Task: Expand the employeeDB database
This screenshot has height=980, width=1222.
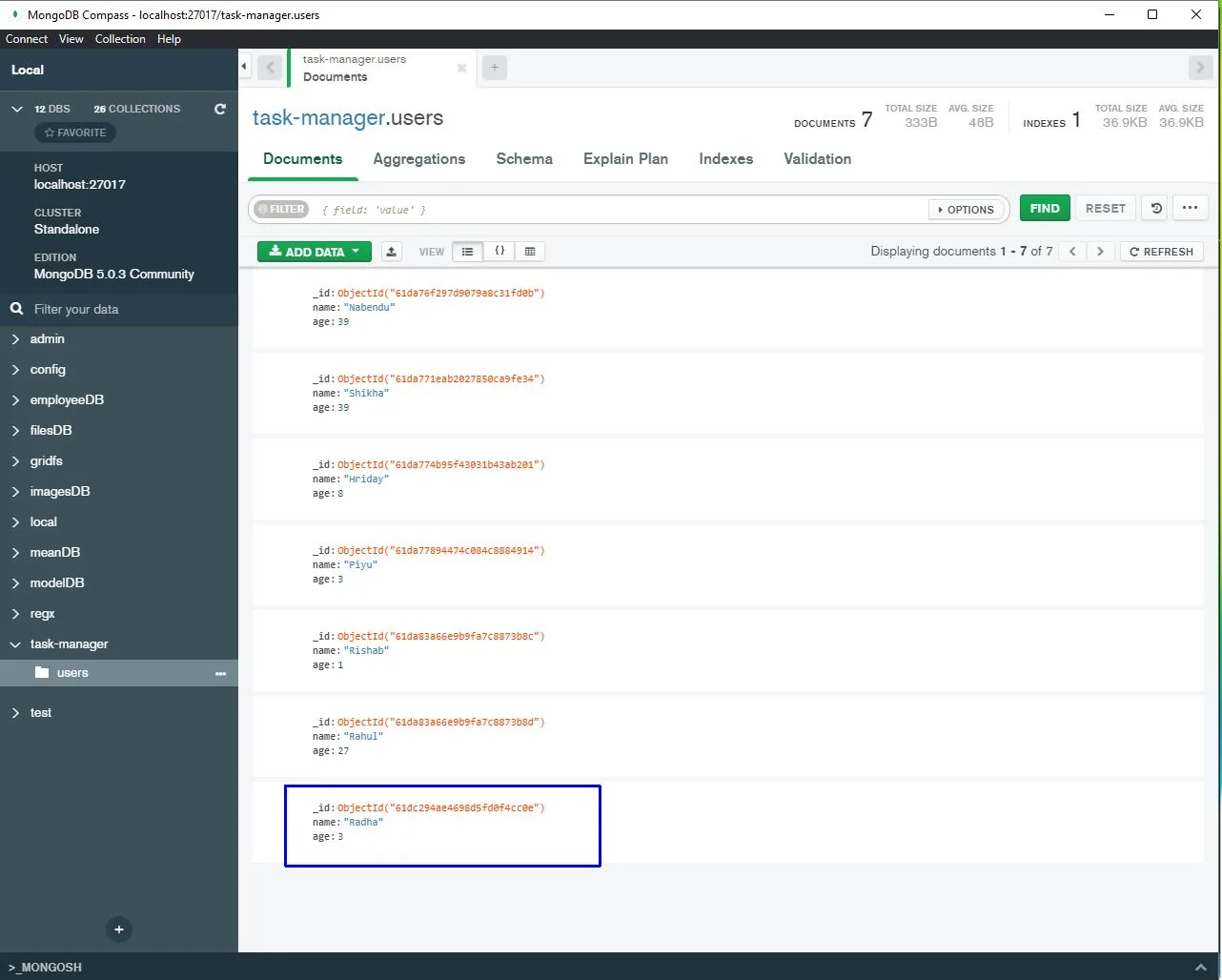Action: tap(15, 400)
